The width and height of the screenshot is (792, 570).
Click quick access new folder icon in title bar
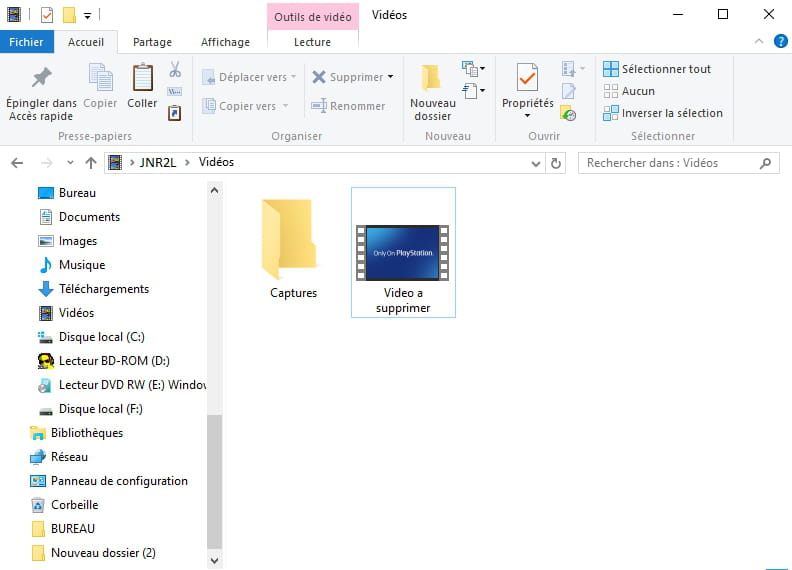(69, 15)
